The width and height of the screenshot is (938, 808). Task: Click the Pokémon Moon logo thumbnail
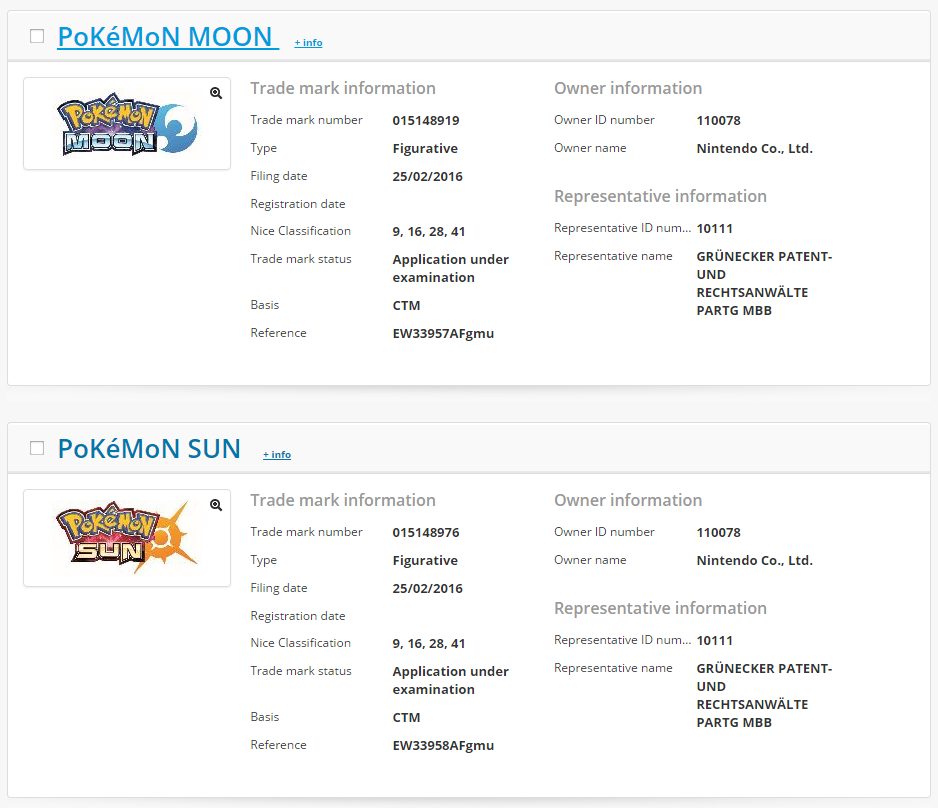coord(127,123)
